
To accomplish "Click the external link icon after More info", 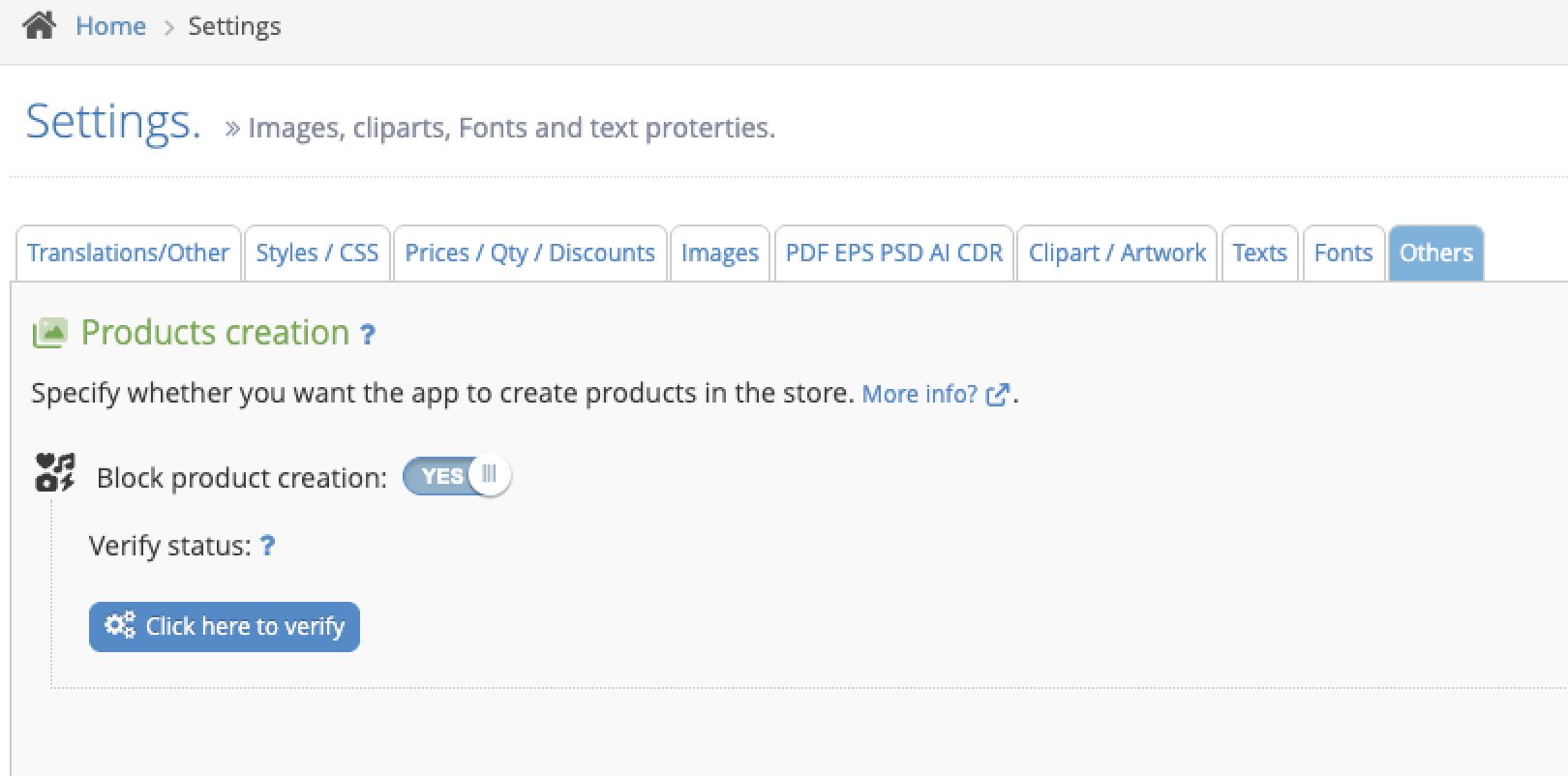I will click(997, 395).
